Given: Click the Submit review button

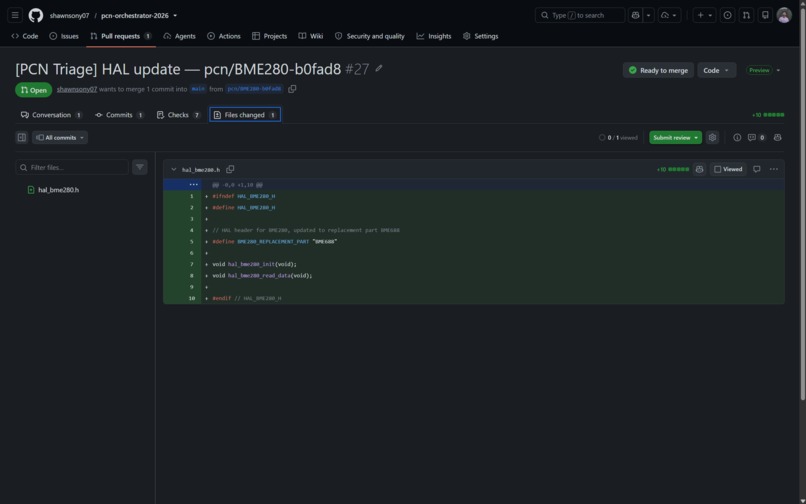Looking at the screenshot, I should point(675,138).
